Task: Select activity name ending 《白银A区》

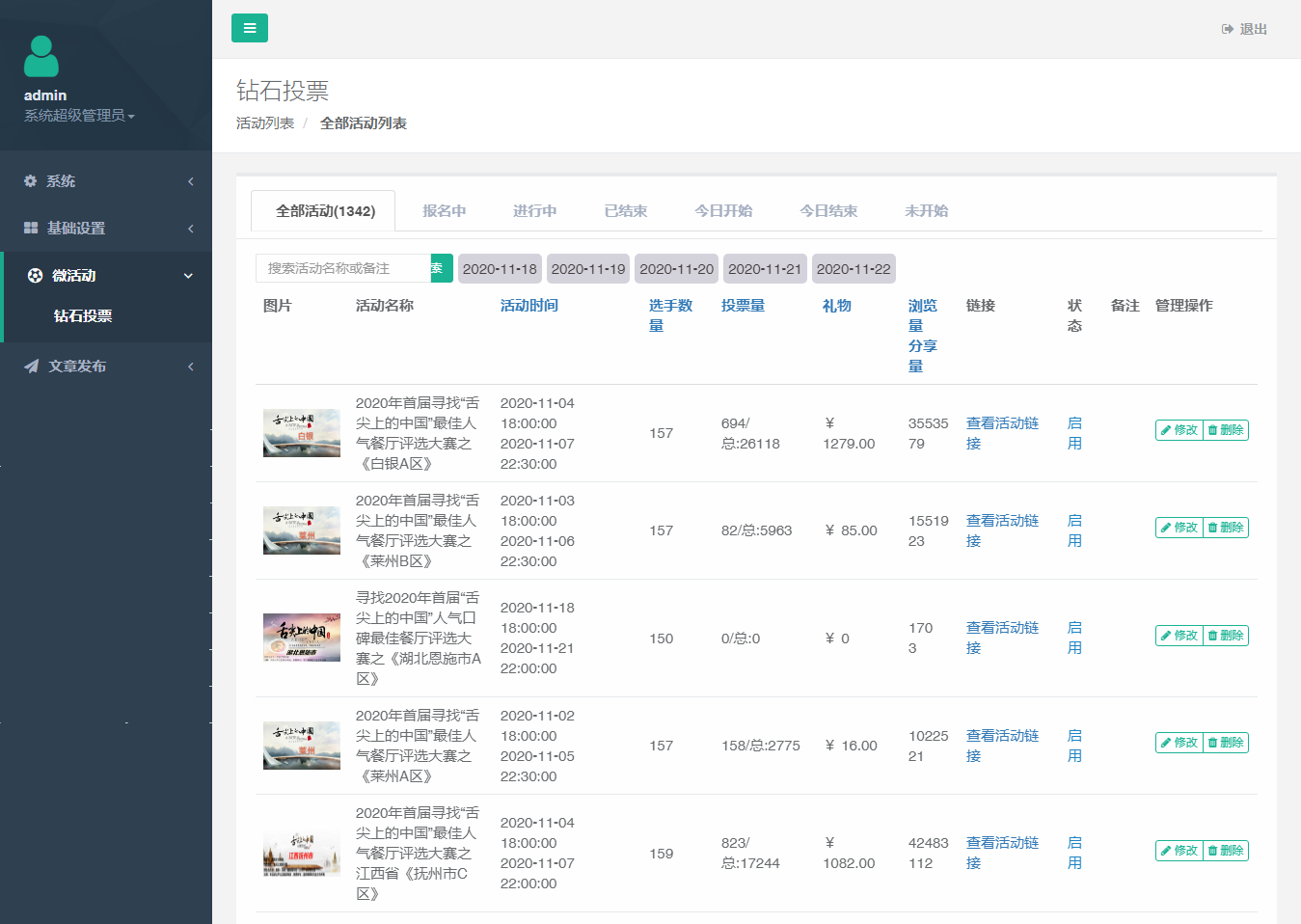Action: point(417,433)
